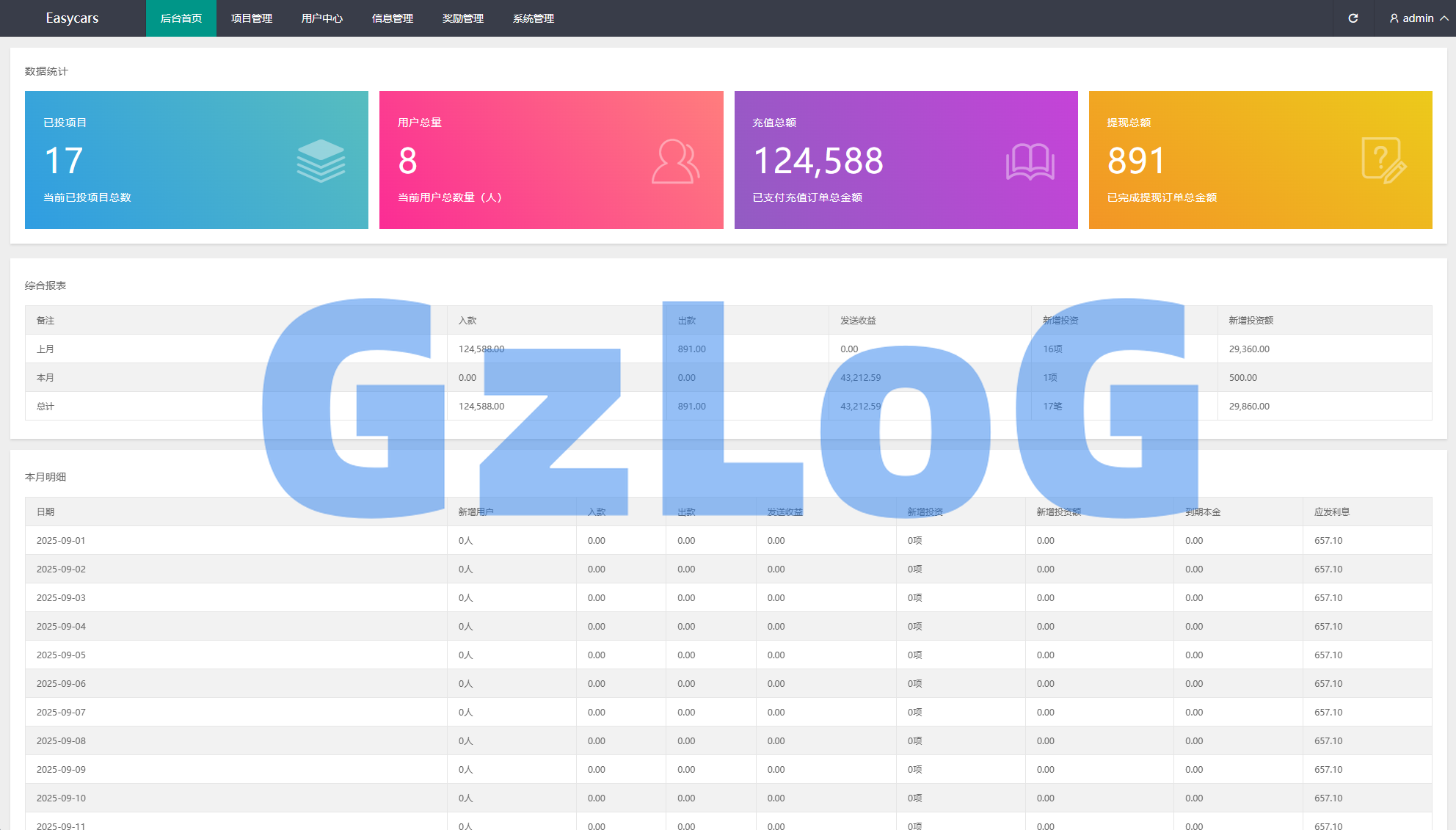Viewport: 1456px width, 830px height.
Task: Open the 用户中心 menu
Action: click(x=322, y=18)
